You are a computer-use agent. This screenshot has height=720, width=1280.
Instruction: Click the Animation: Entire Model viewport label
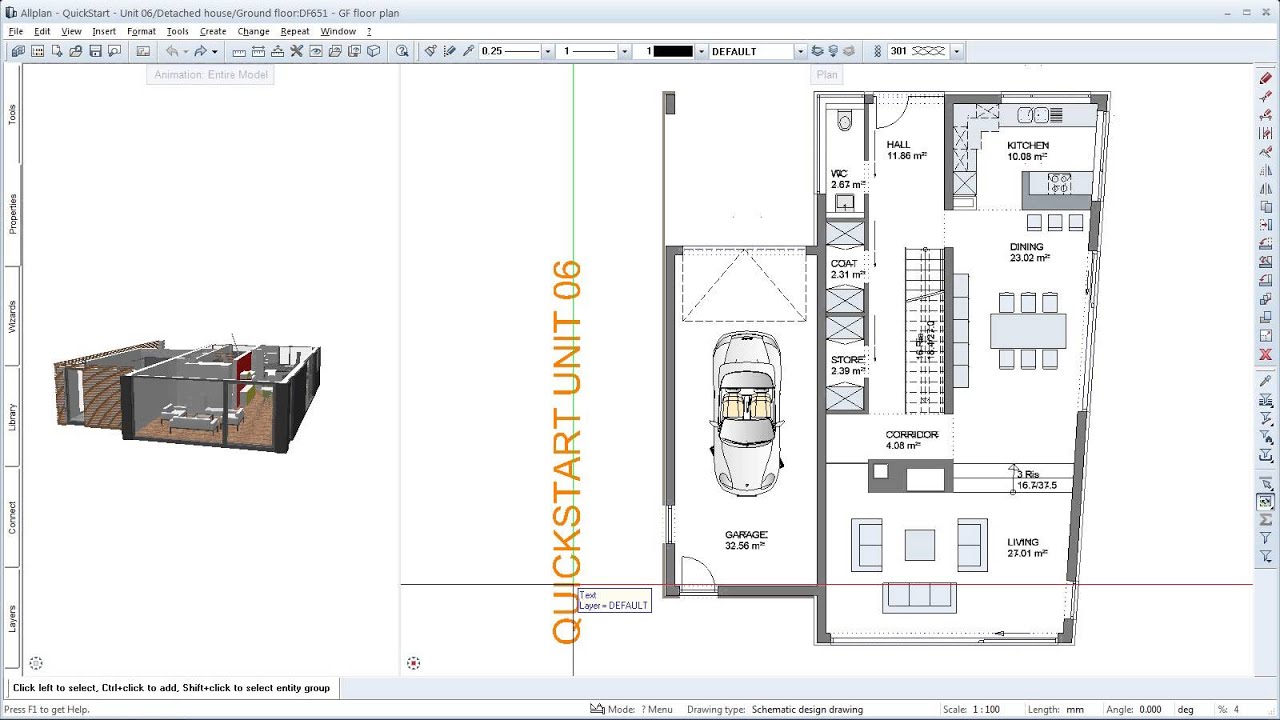210,75
